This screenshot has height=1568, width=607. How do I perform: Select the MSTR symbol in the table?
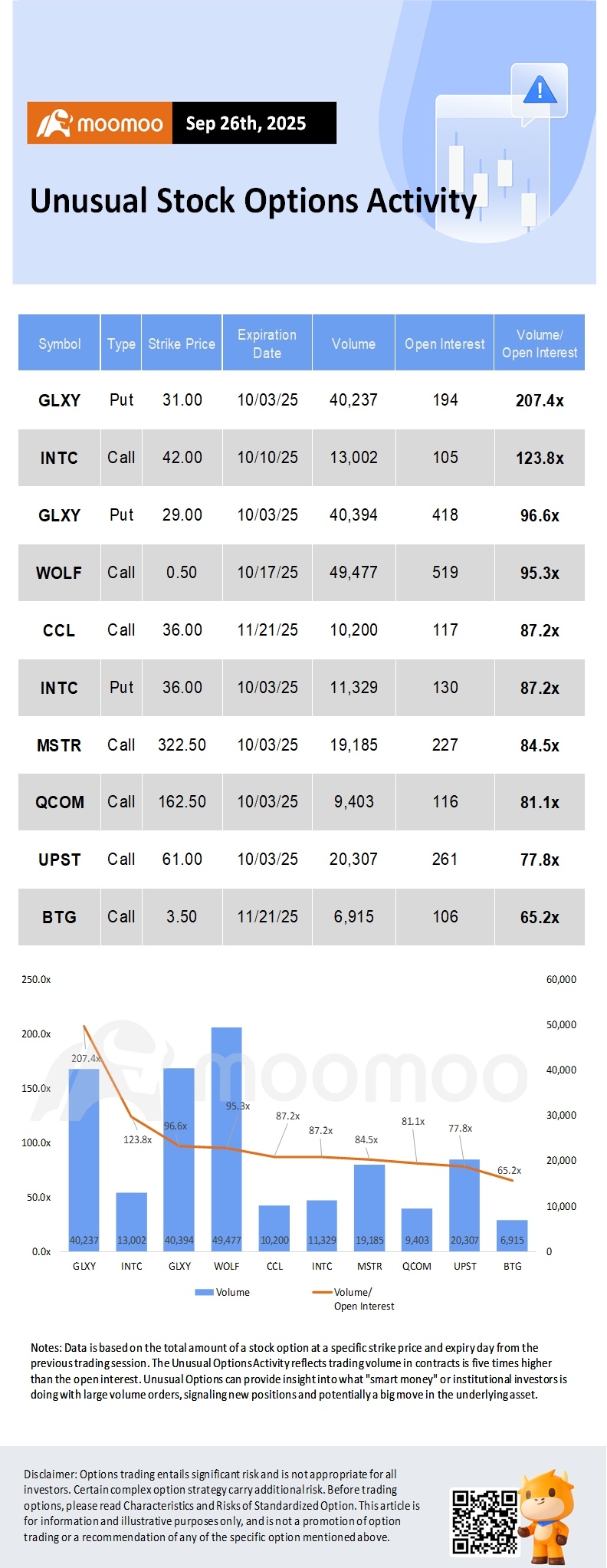tap(59, 745)
